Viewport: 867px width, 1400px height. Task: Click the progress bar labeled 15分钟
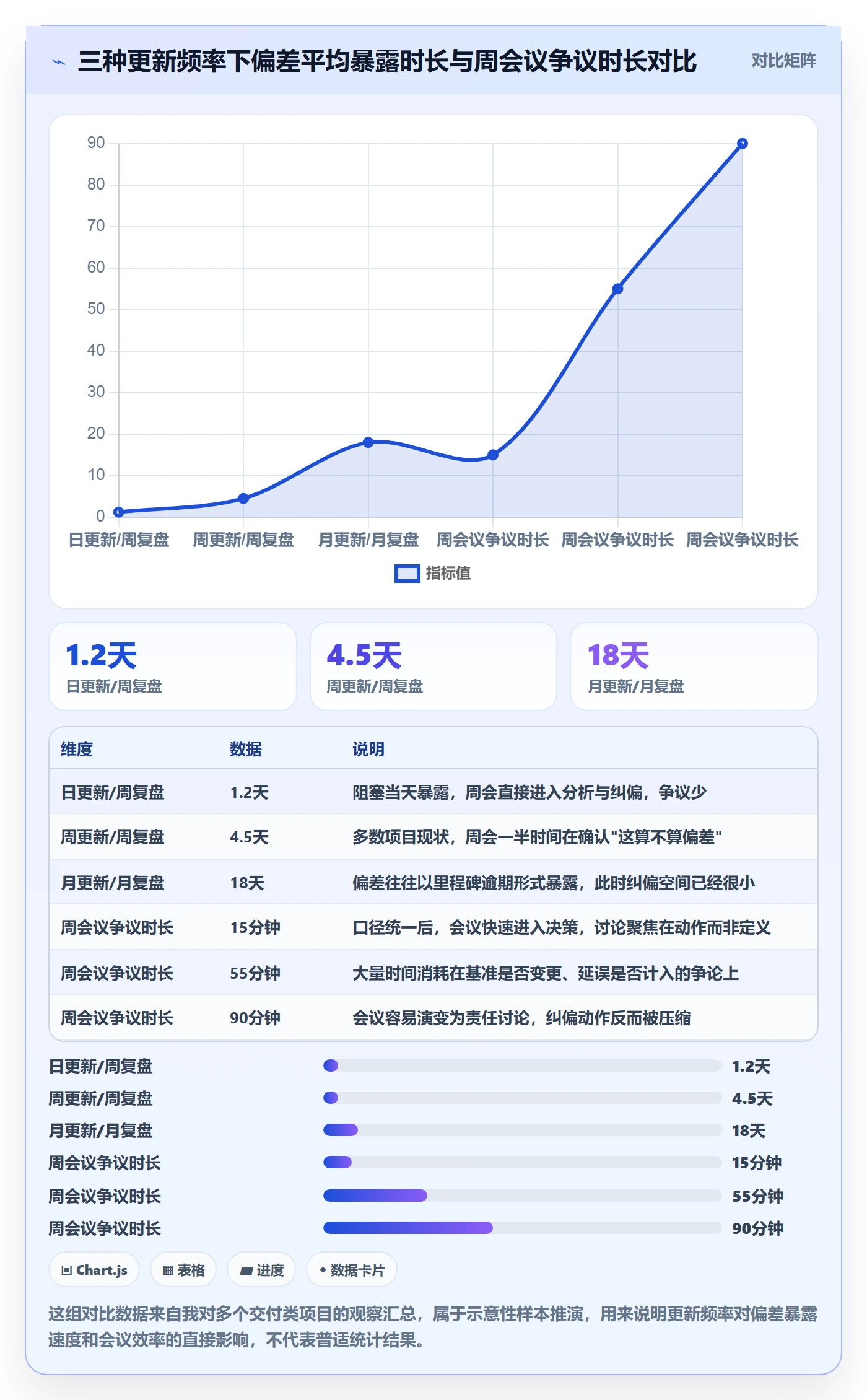point(523,1162)
